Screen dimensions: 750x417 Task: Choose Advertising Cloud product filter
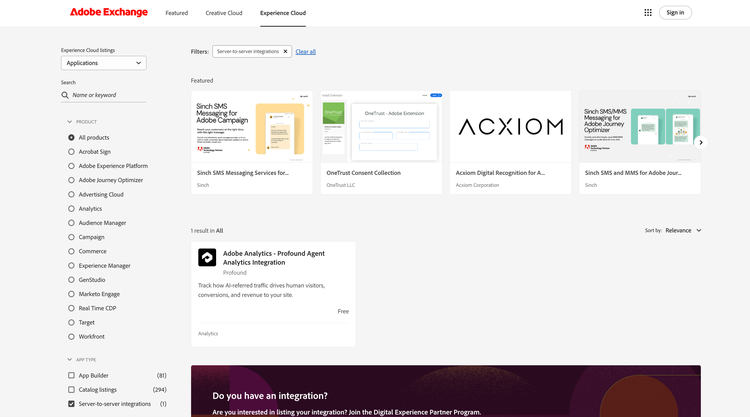pos(71,195)
